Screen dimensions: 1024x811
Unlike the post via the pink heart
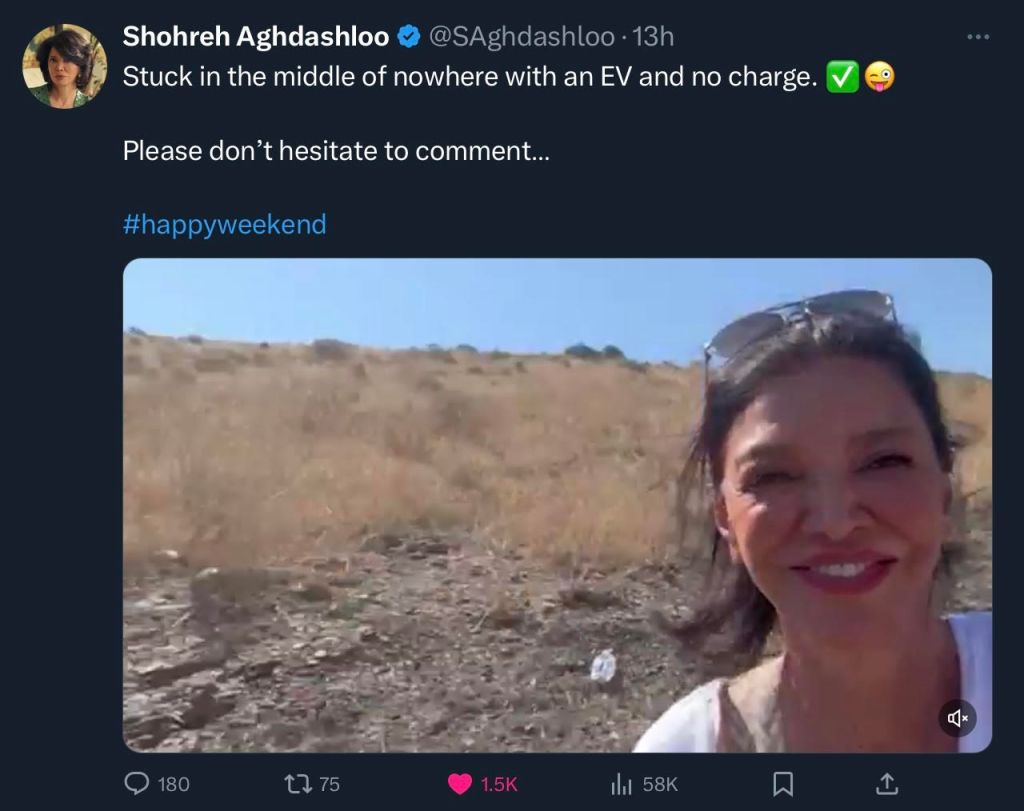[460, 784]
